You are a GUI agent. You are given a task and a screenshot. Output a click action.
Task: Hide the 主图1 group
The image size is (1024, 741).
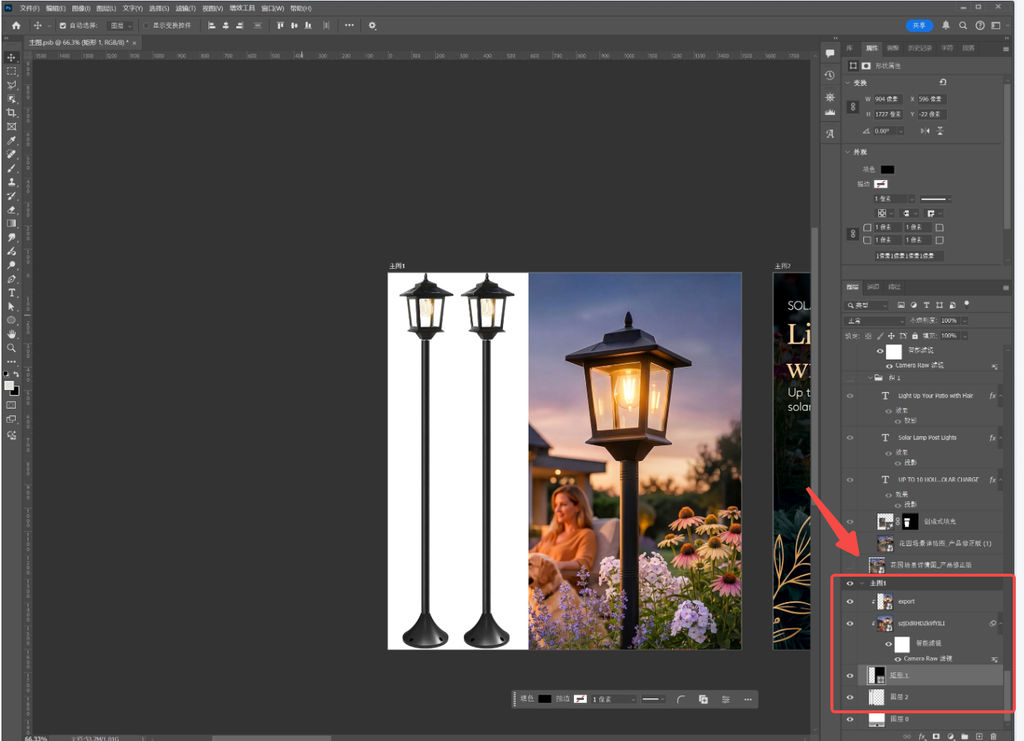coord(850,583)
